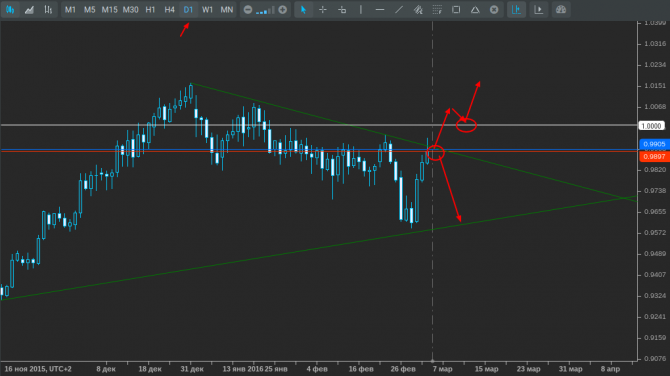This screenshot has height=376, width=670.
Task: Toggle the chart auto-scroll button
Action: coord(538,9)
